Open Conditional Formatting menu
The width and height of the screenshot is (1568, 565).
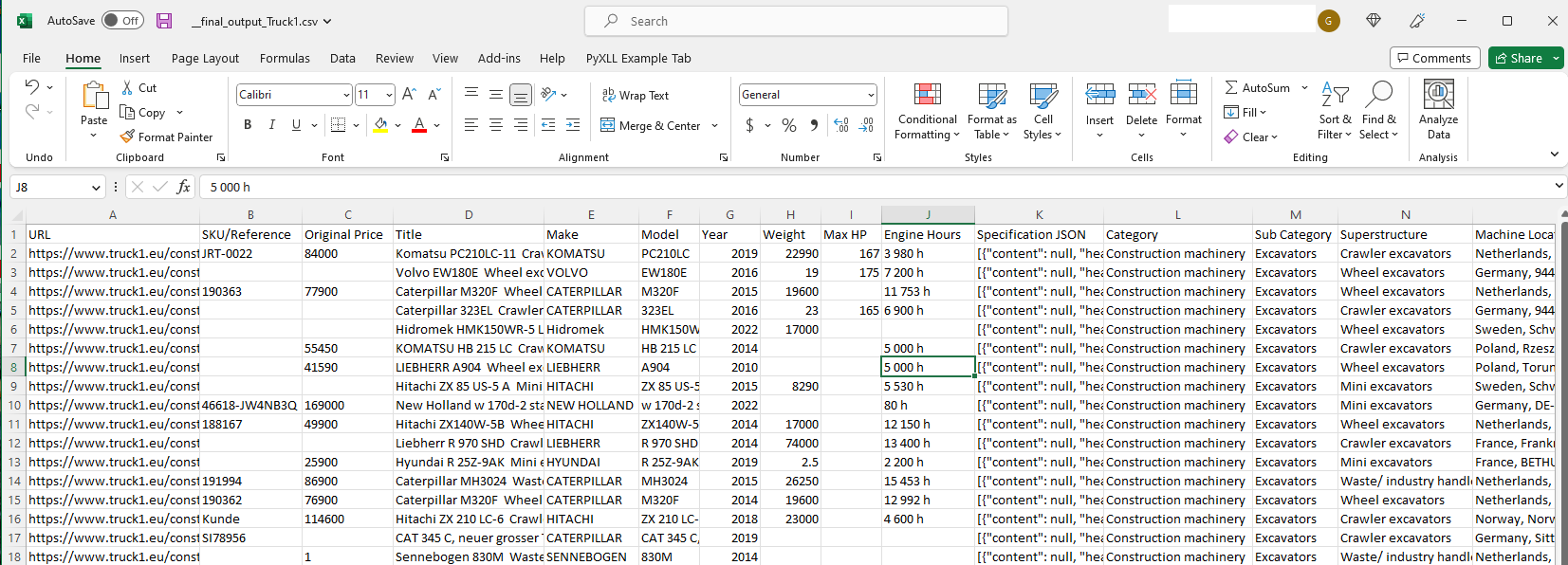click(x=928, y=111)
